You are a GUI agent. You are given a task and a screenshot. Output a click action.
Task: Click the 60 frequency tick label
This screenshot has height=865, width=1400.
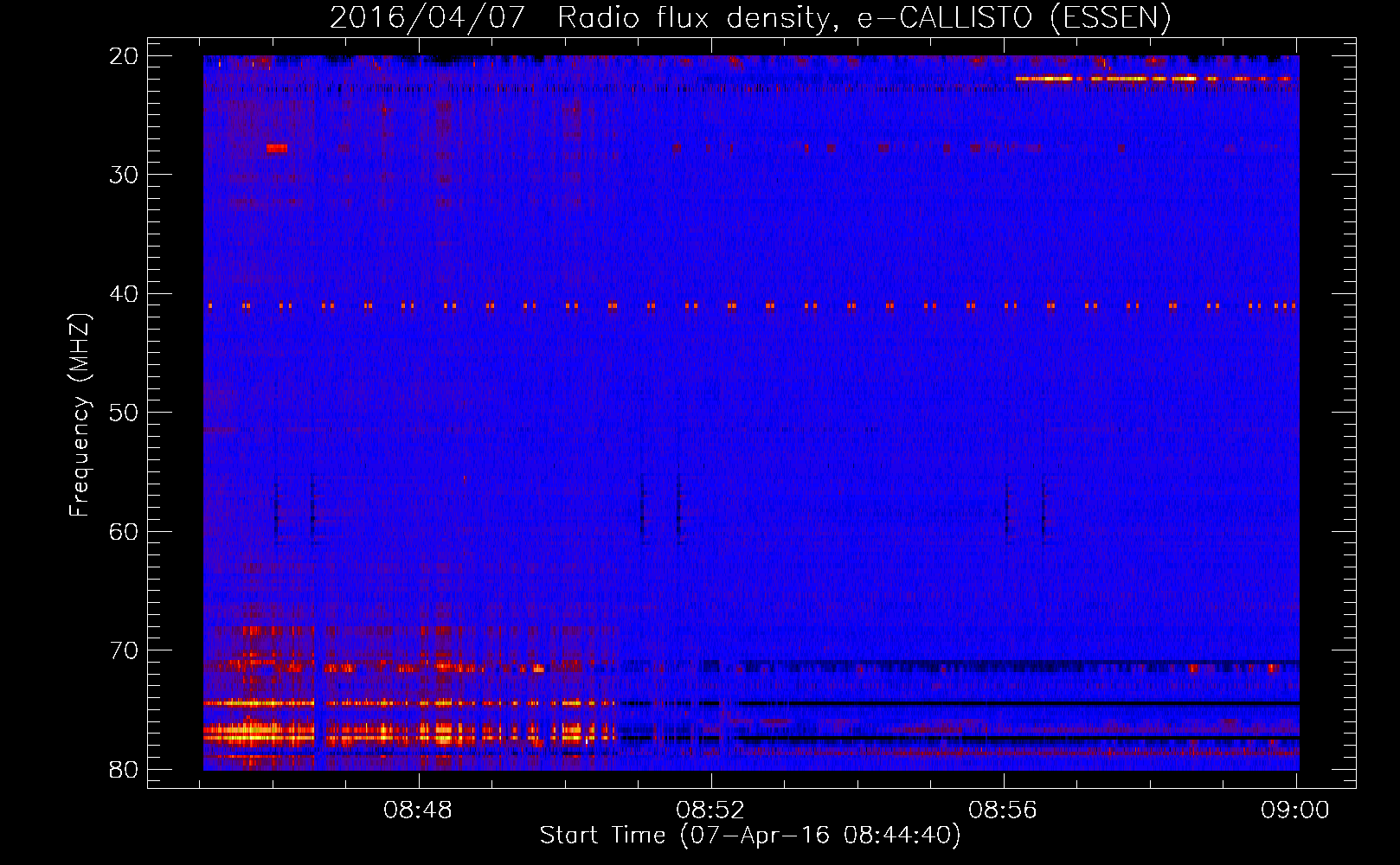[x=125, y=531]
